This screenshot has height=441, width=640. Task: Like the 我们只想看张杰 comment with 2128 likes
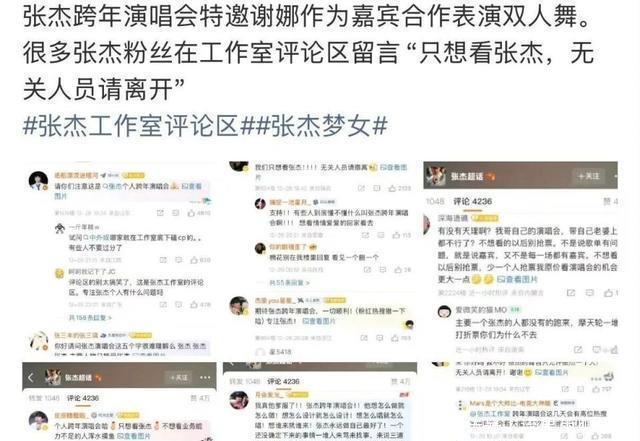click(392, 188)
